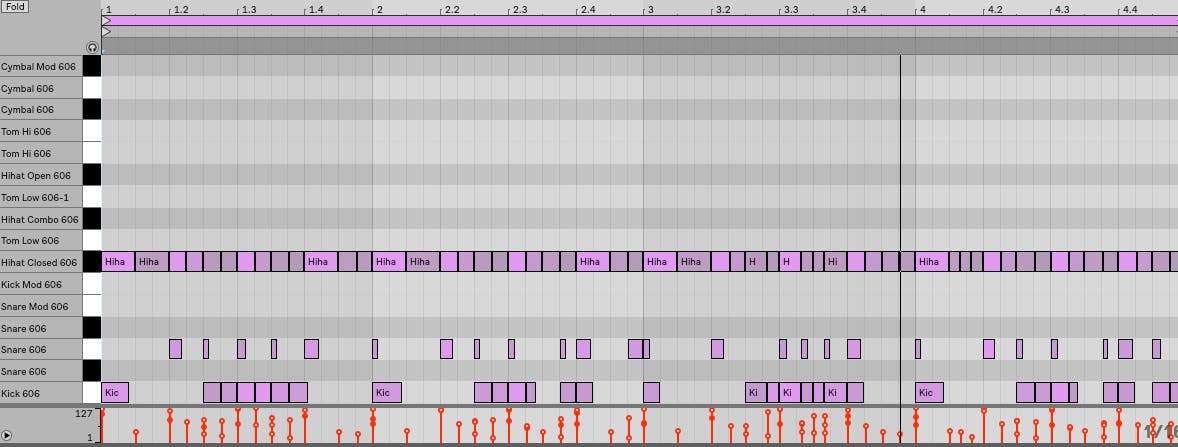
Task: Select the Hihat note at bar 4
Action: (930, 262)
